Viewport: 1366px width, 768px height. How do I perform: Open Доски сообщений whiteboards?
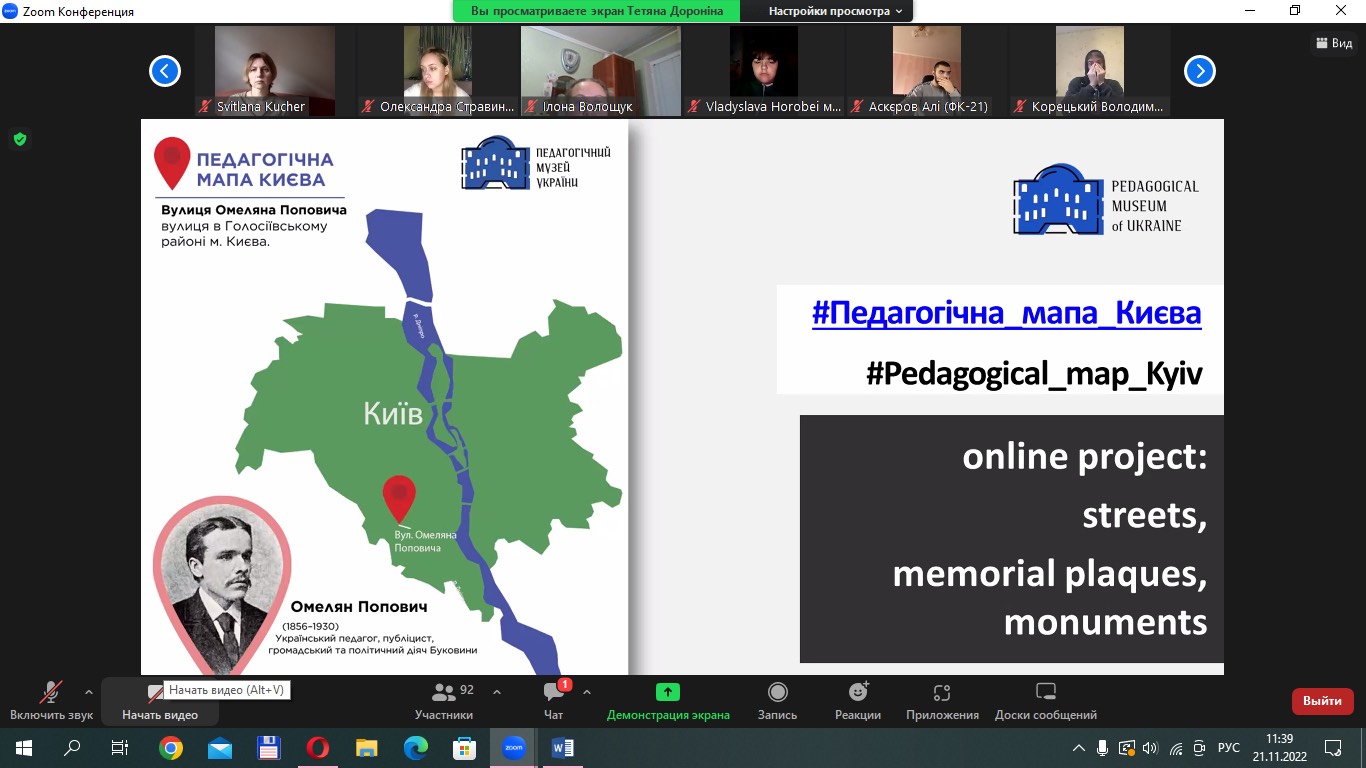point(1045,700)
